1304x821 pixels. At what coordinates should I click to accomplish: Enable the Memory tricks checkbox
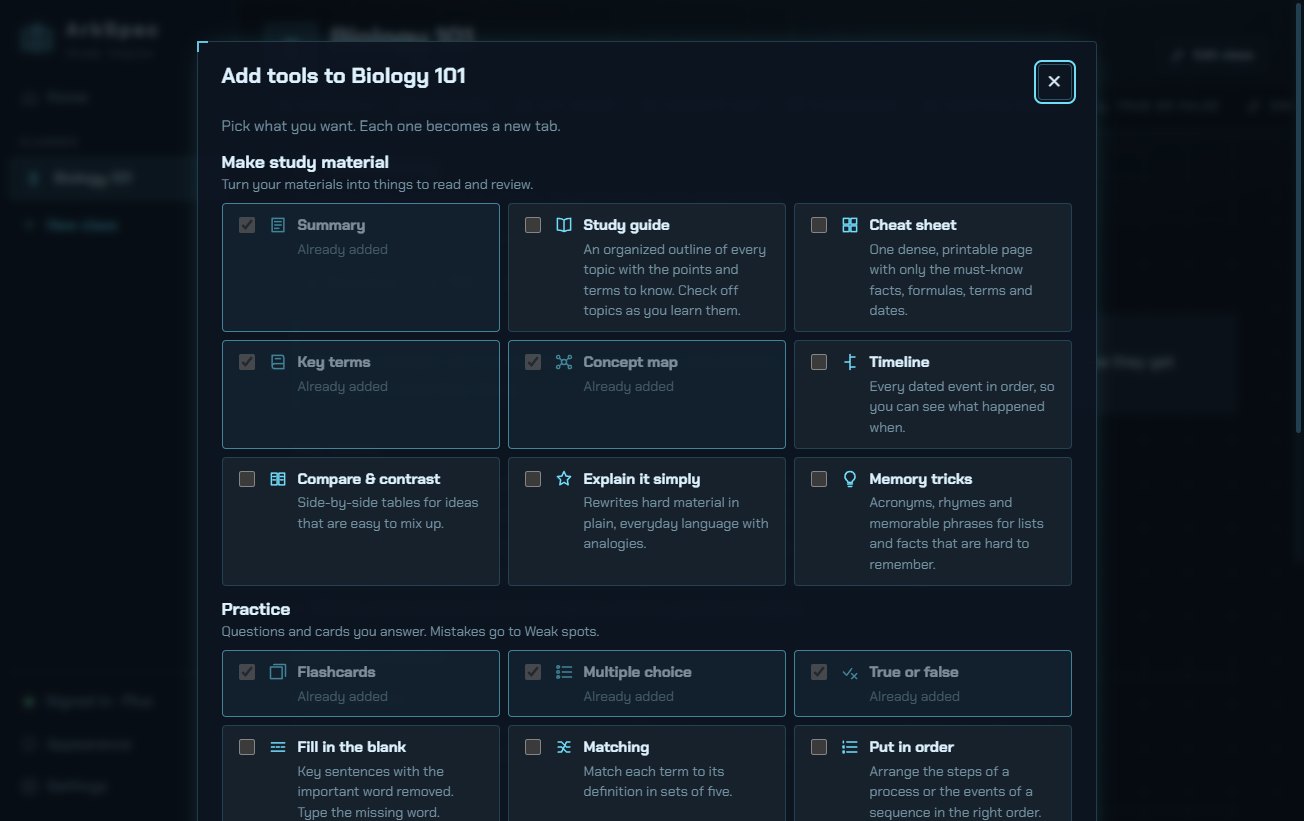point(819,479)
